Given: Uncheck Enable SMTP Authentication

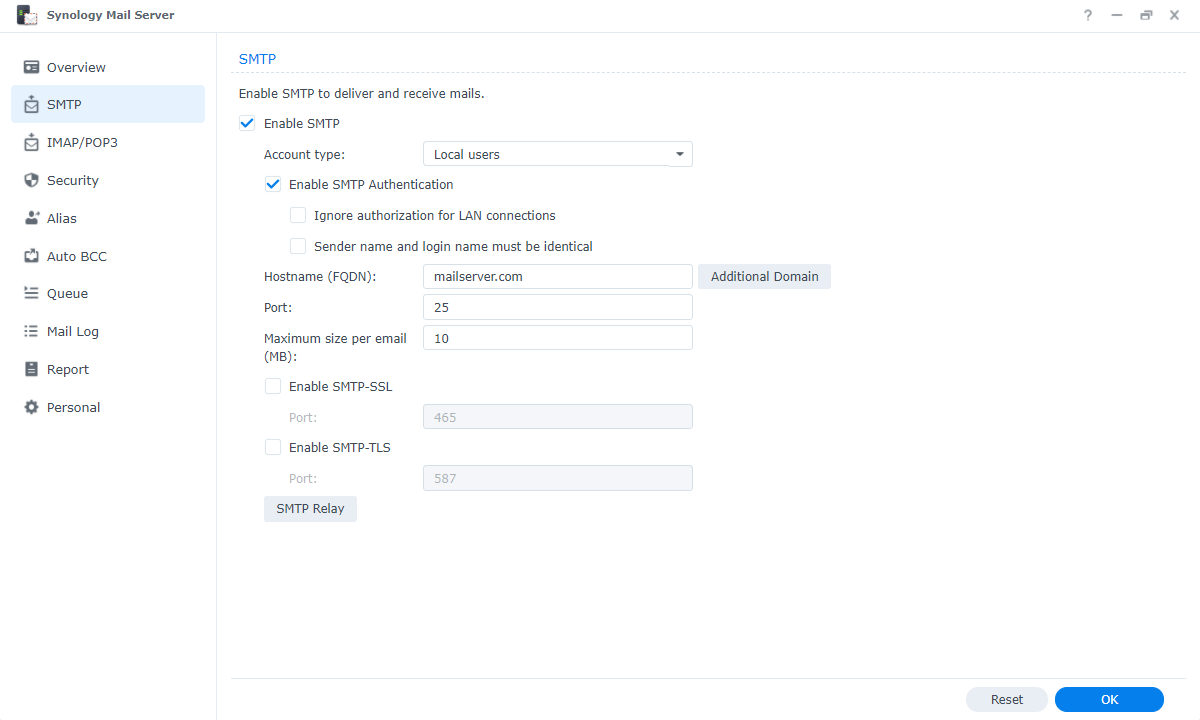Looking at the screenshot, I should pyautogui.click(x=272, y=184).
